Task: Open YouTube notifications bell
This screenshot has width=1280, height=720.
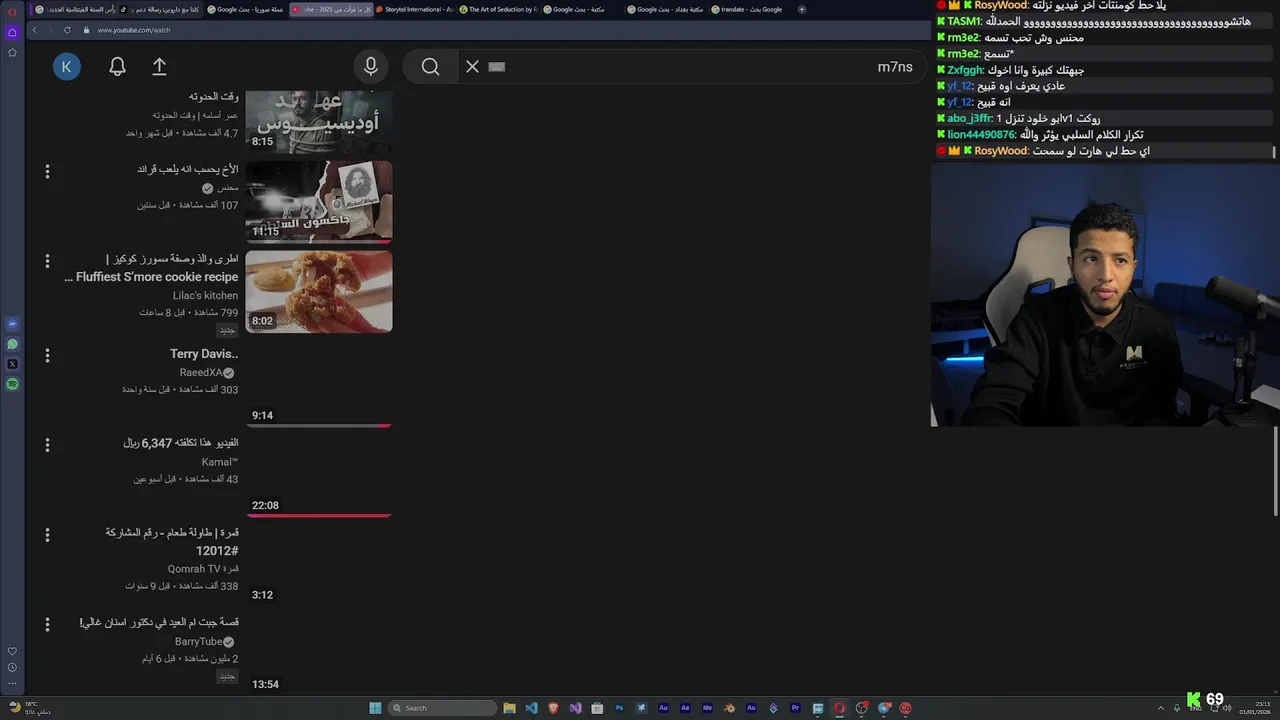Action: pos(117,67)
